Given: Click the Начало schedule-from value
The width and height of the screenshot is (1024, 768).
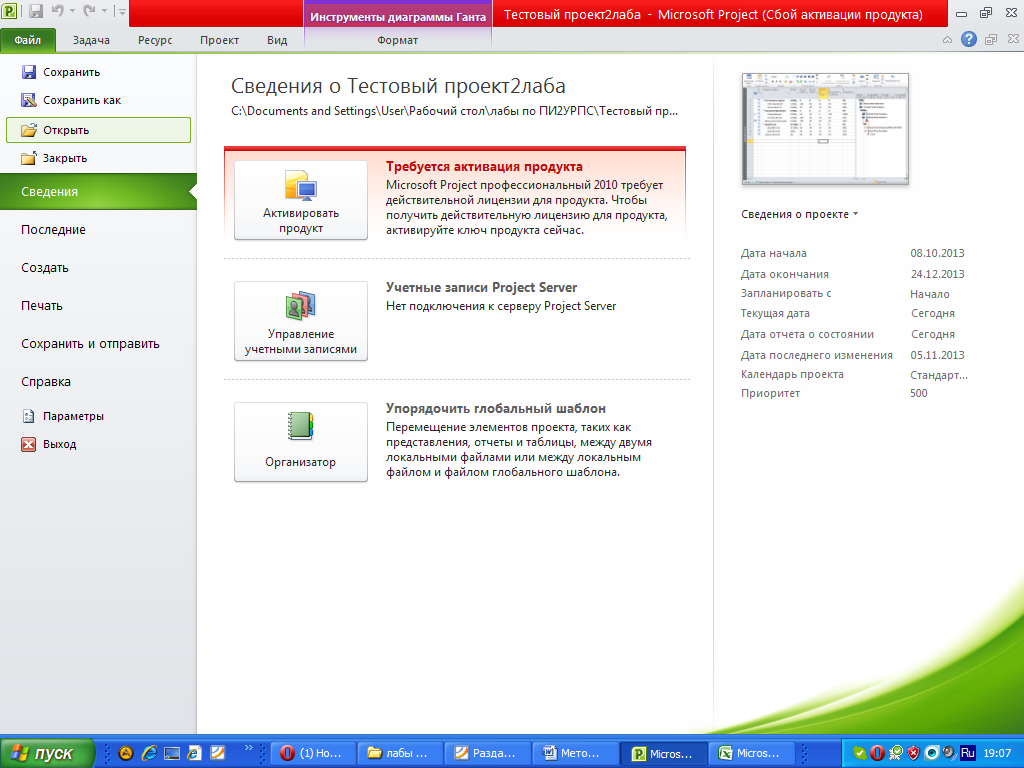Looking at the screenshot, I should pyautogui.click(x=930, y=295).
